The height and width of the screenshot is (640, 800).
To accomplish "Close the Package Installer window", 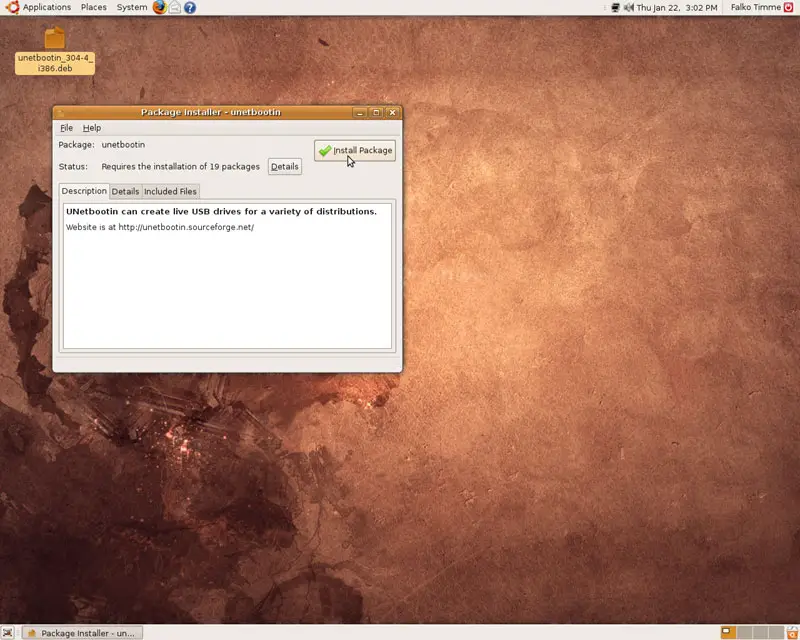I will click(392, 112).
